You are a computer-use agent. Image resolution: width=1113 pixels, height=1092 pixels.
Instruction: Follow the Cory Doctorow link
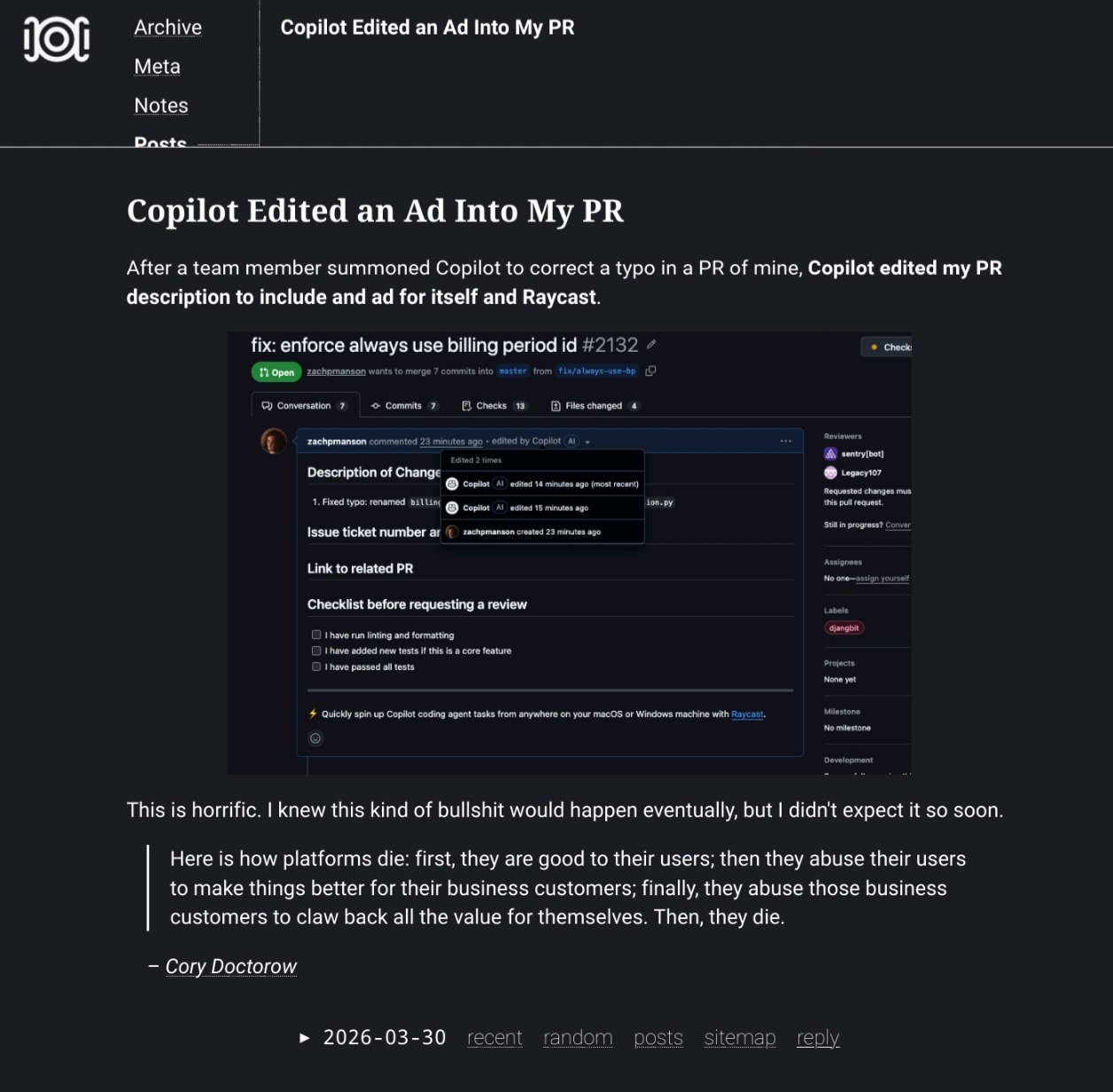(x=230, y=966)
